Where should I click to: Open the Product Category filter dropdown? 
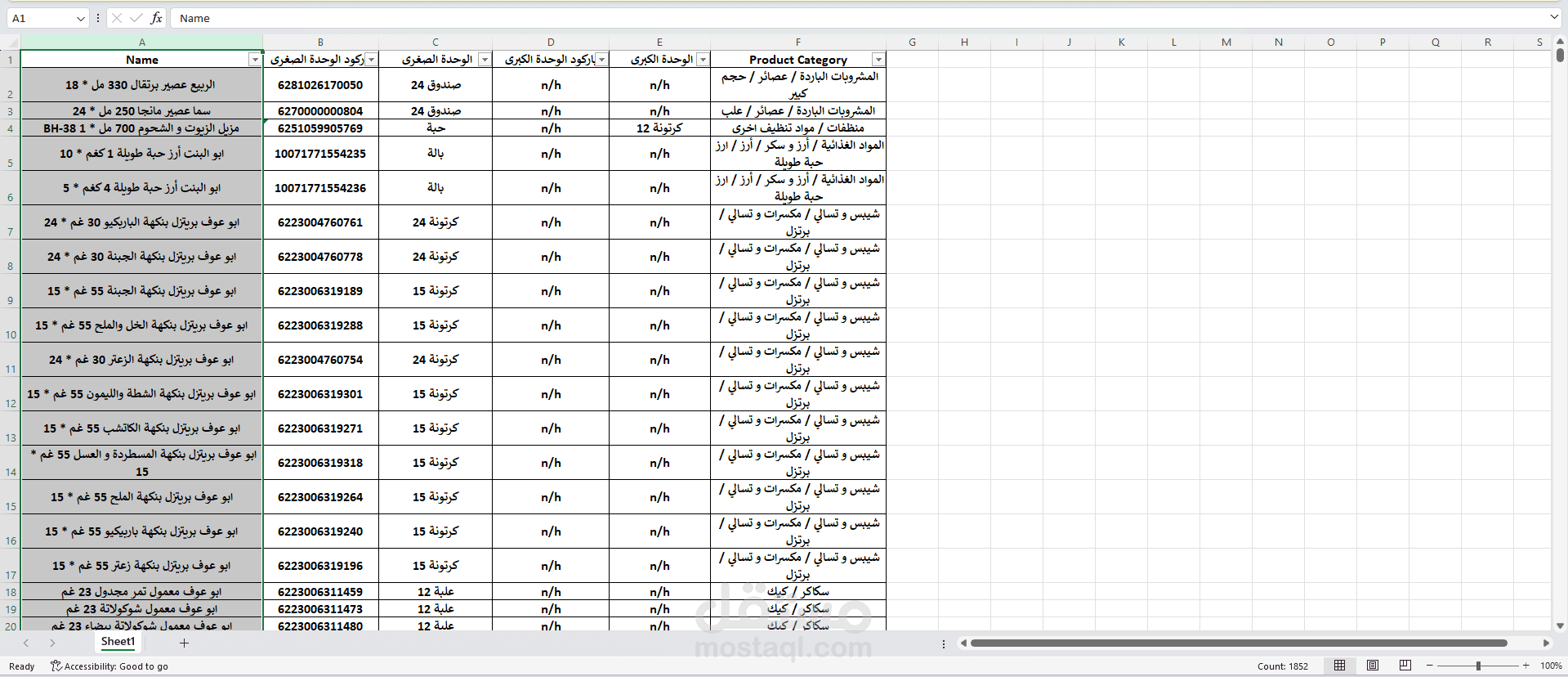878,60
